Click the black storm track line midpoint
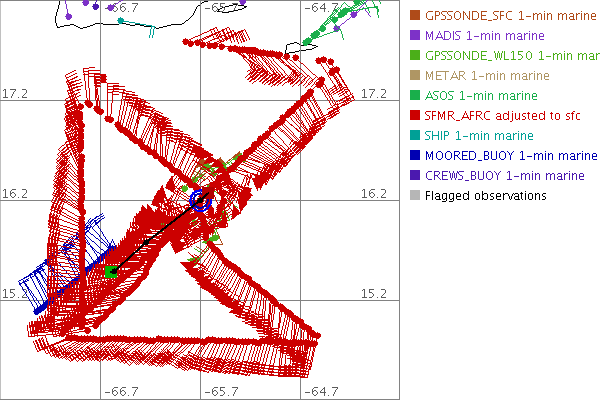This screenshot has width=600, height=400. (x=156, y=237)
